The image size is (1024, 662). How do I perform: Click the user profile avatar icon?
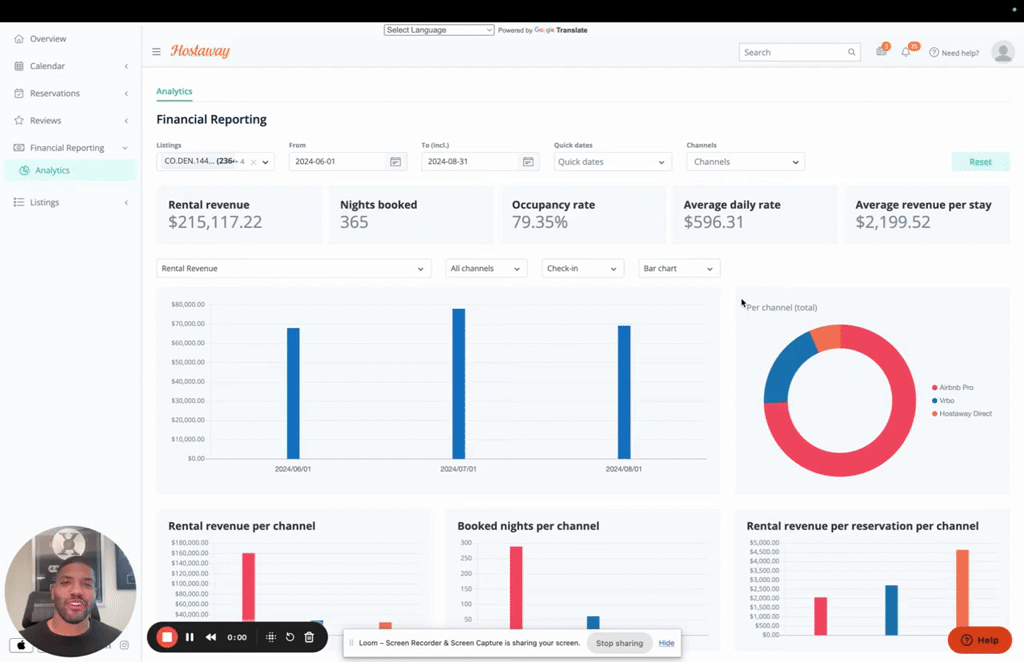click(1002, 52)
